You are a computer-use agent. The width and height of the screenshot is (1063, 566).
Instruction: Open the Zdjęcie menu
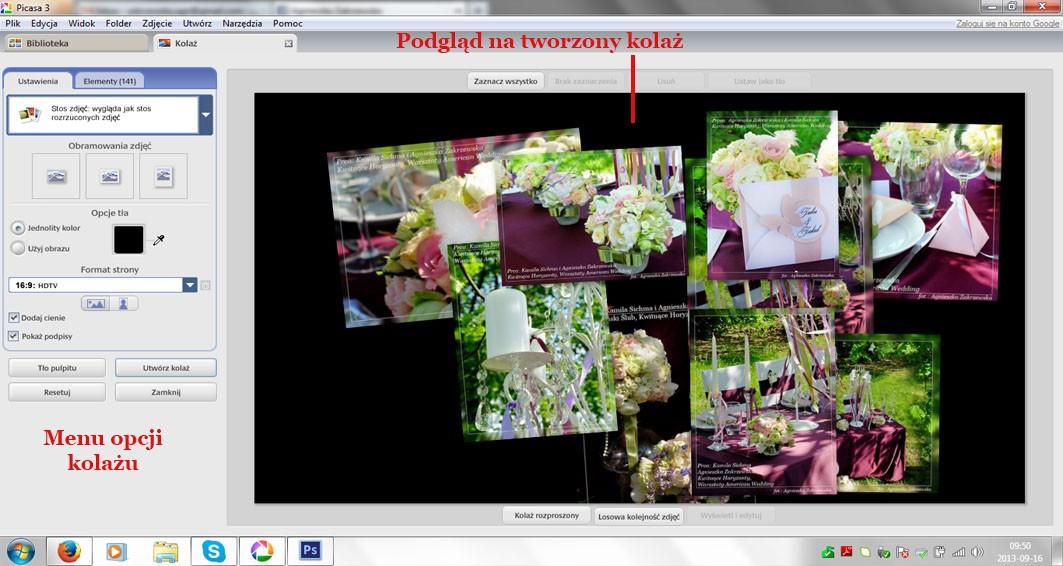[157, 23]
